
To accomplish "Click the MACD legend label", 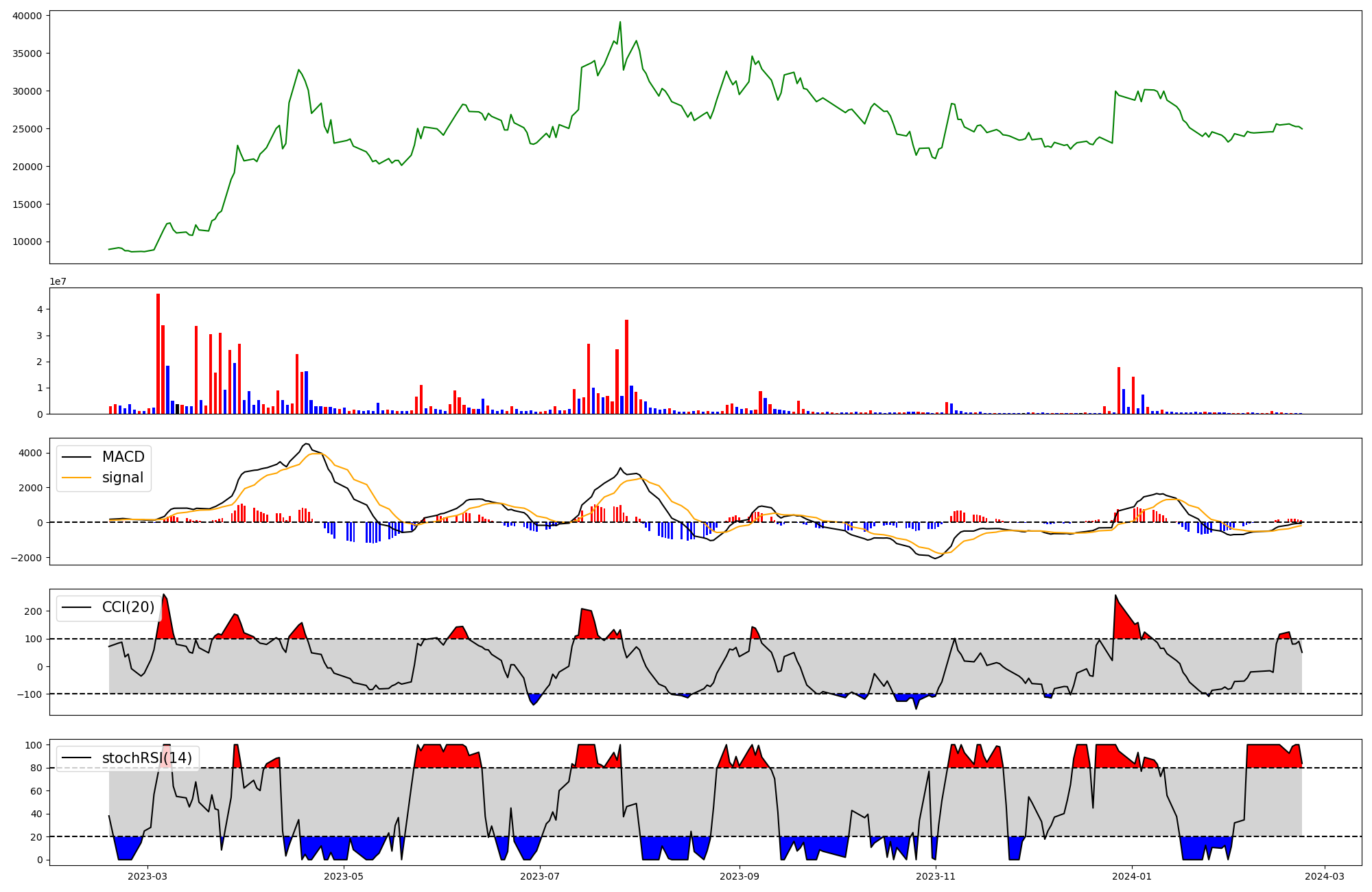I will pyautogui.click(x=123, y=457).
